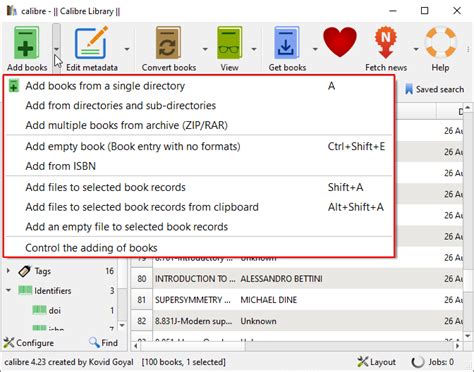This screenshot has width=474, height=372.
Task: Select Add an empty file to selected records
Action: point(199,227)
